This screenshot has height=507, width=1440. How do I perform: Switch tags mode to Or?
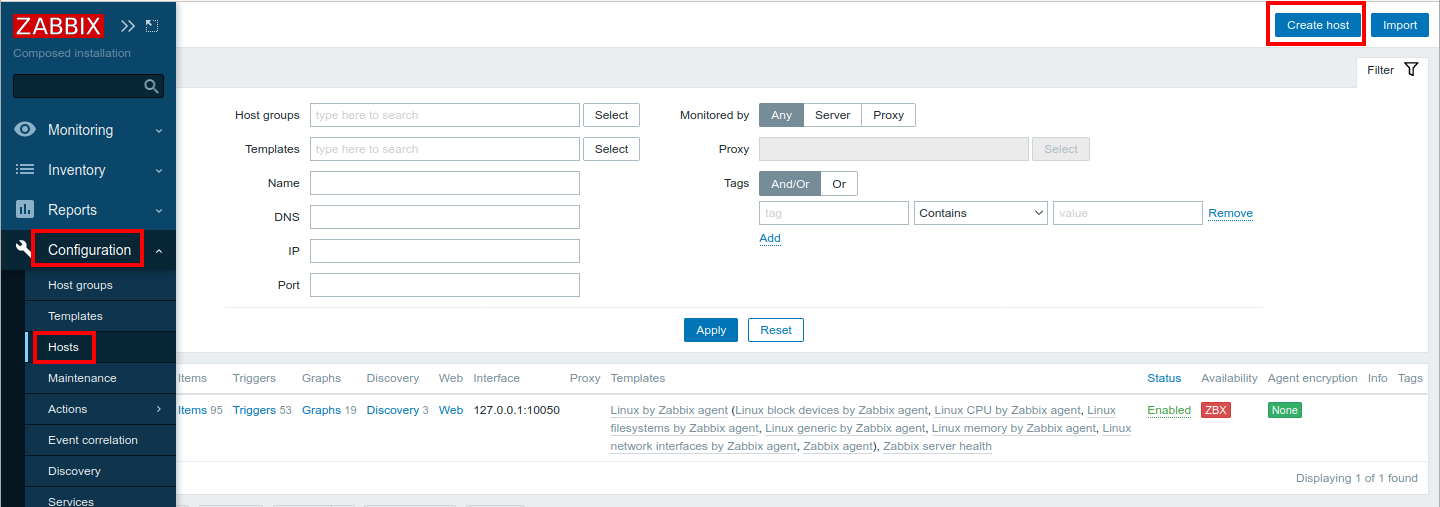(839, 184)
